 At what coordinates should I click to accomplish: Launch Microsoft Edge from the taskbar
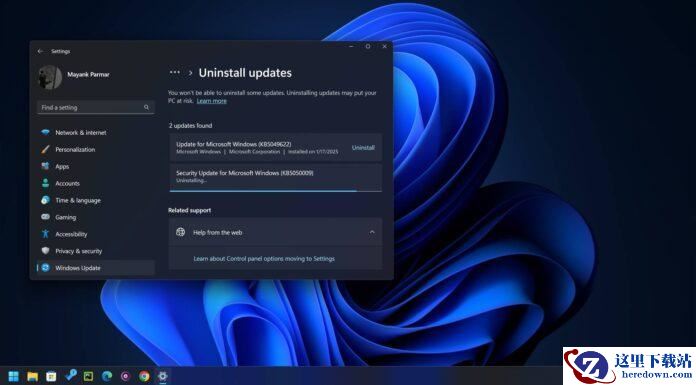click(x=107, y=376)
